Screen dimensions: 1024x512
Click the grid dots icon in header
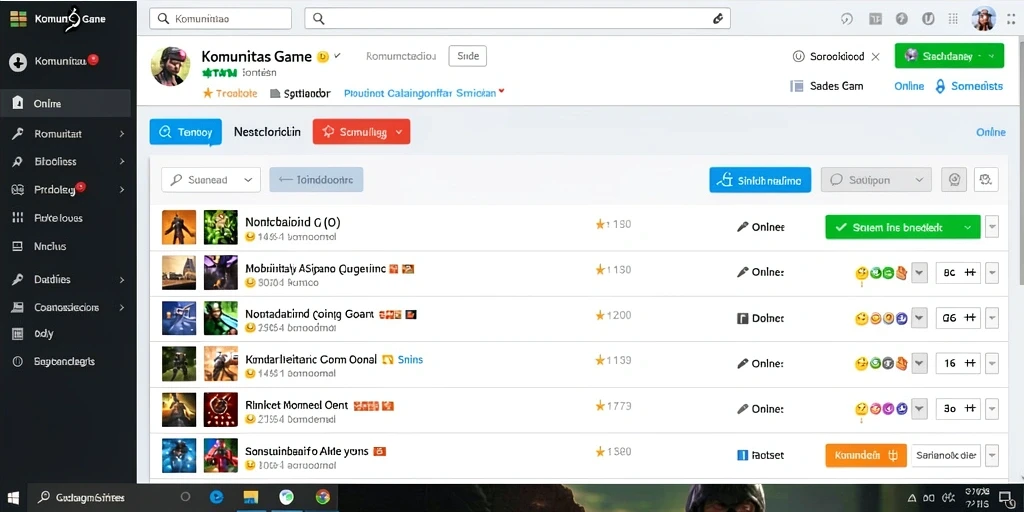pos(953,19)
